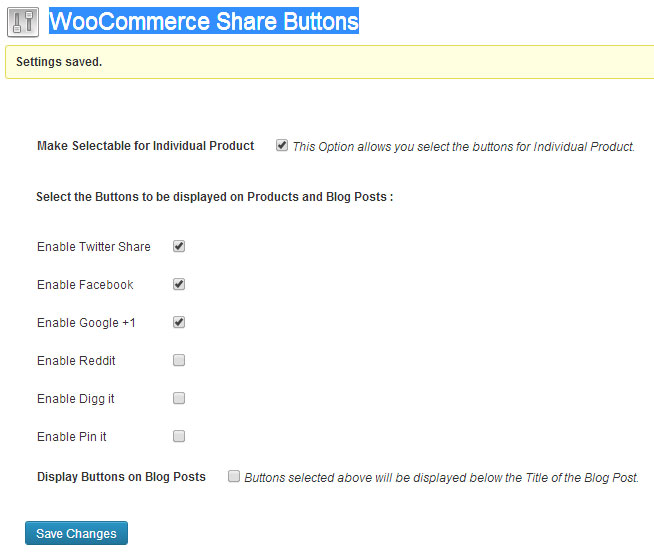Click the Enable Reddit label text
The height and width of the screenshot is (557, 654).
click(x=76, y=360)
